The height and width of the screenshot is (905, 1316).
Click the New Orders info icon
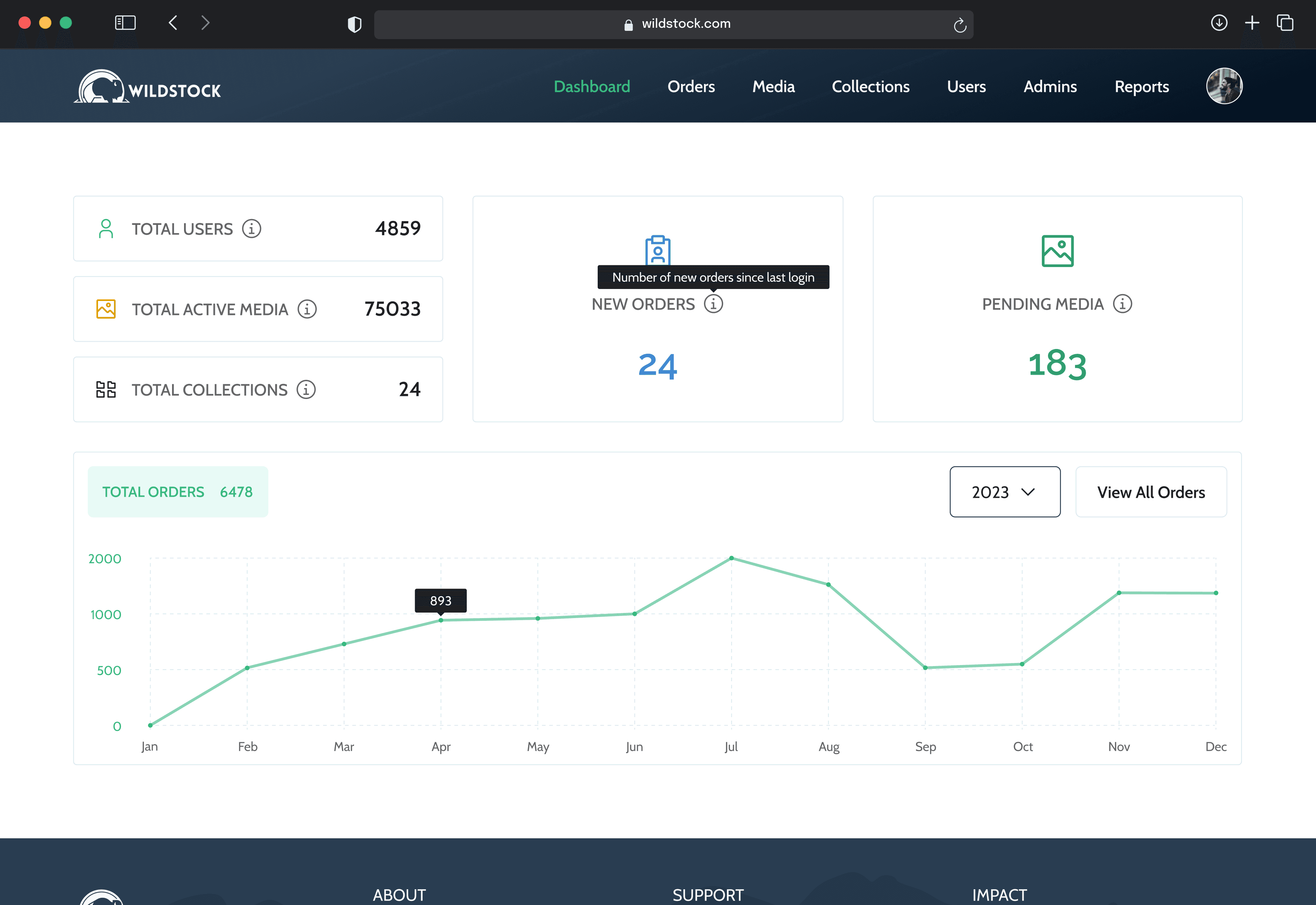713,304
